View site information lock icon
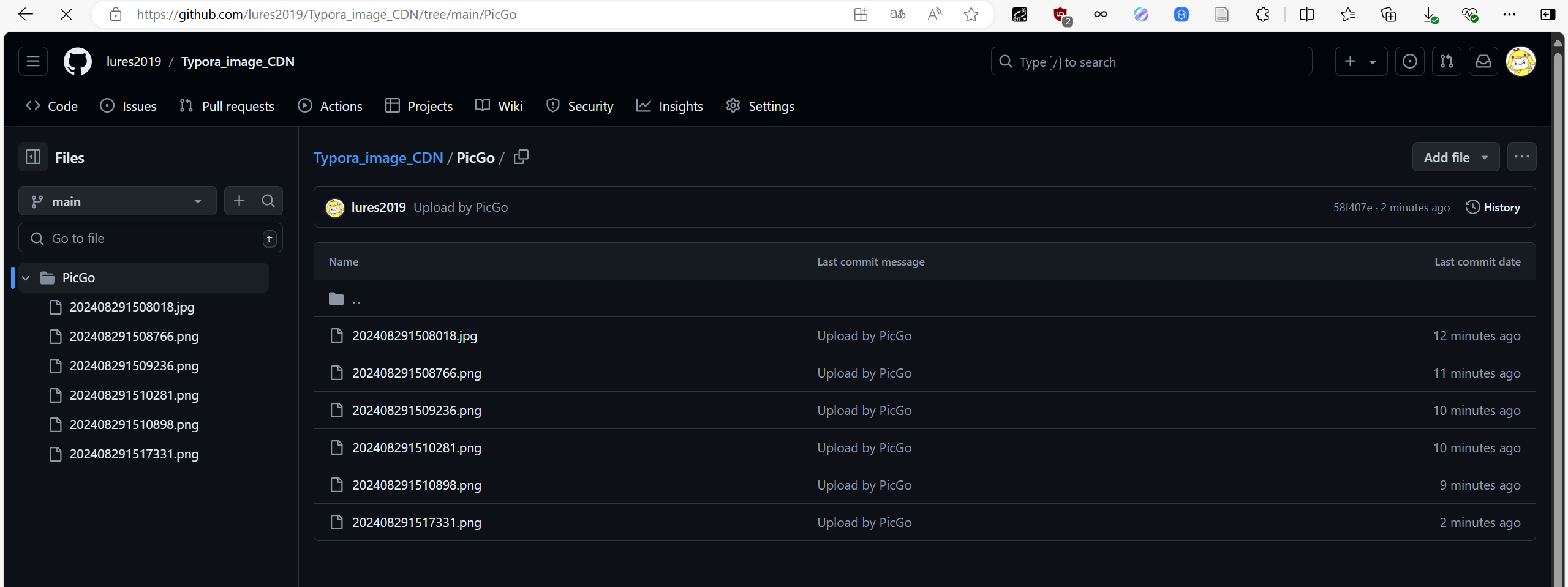Screen dimensions: 1568x587 [116, 14]
